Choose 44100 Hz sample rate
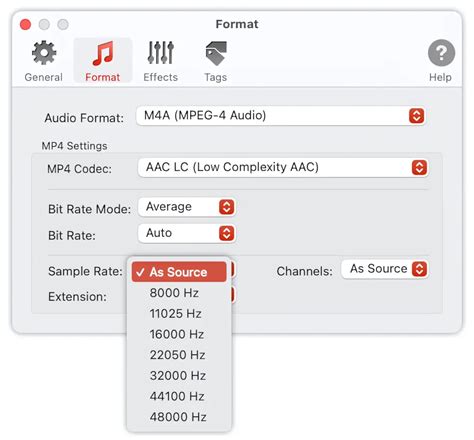 point(179,396)
